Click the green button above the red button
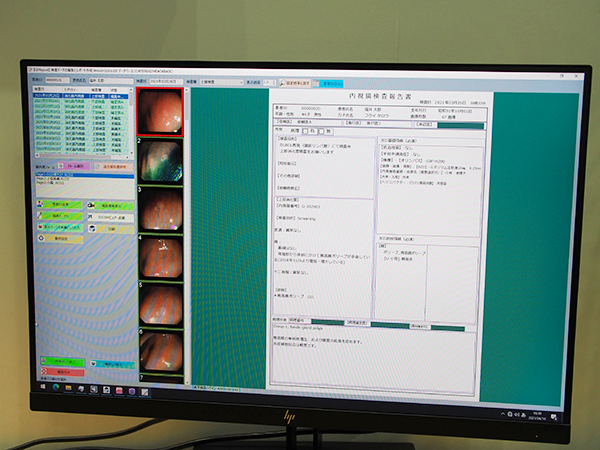Screen dimensions: 600x450 [x=60, y=360]
